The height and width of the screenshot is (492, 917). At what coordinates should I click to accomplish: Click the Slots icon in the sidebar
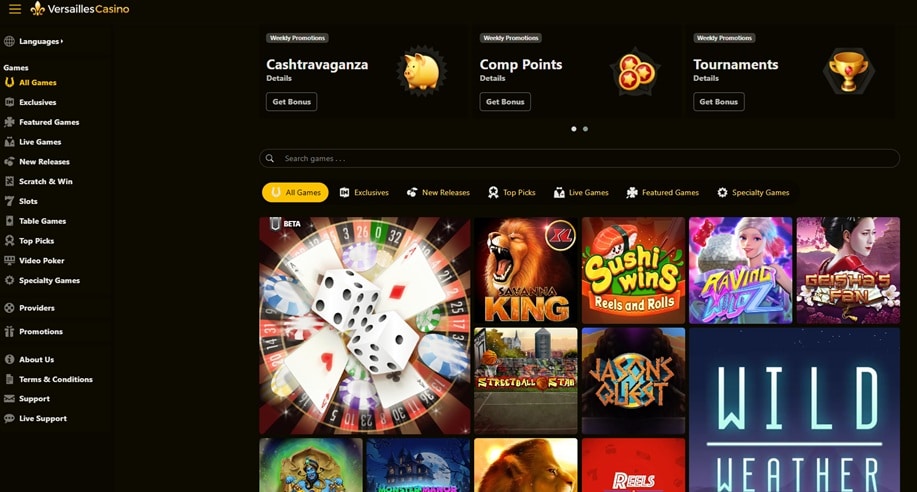pos(9,201)
